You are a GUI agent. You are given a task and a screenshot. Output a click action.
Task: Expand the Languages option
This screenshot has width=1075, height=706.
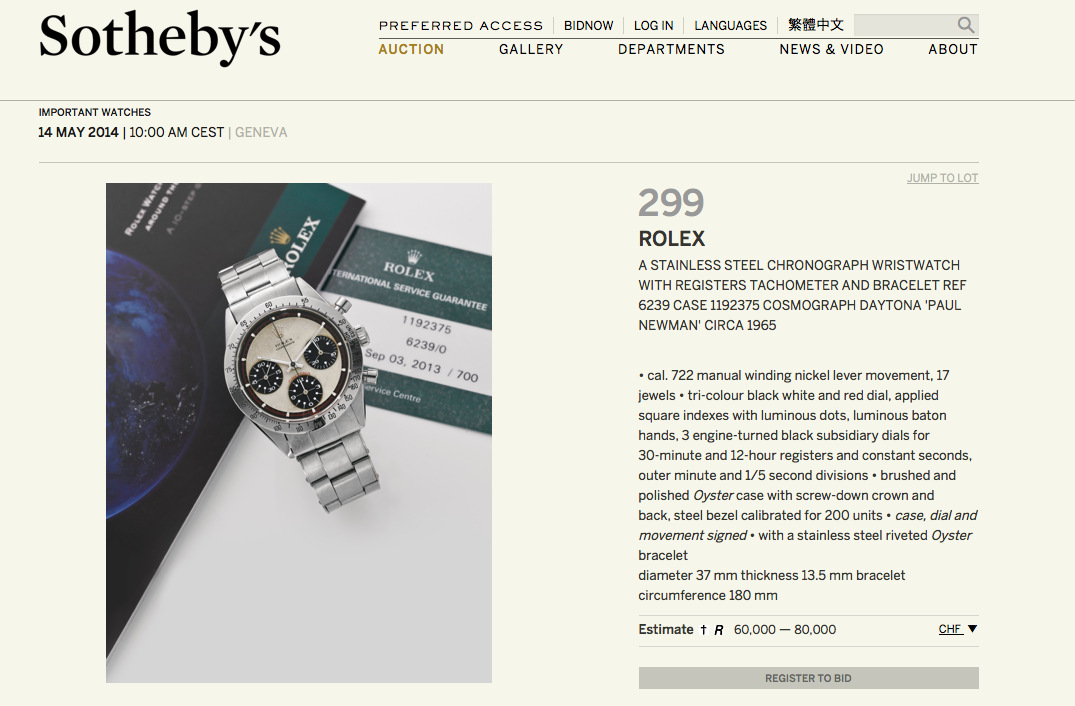(730, 26)
